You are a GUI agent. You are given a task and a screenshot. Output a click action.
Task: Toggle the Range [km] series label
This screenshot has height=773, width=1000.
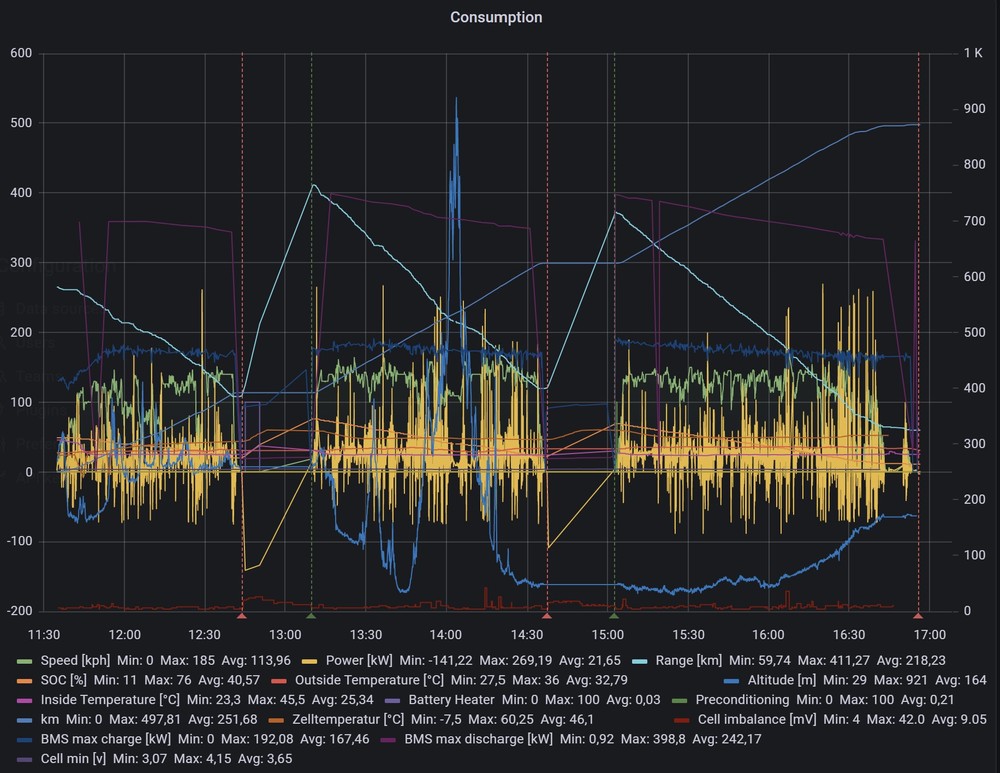(688, 661)
